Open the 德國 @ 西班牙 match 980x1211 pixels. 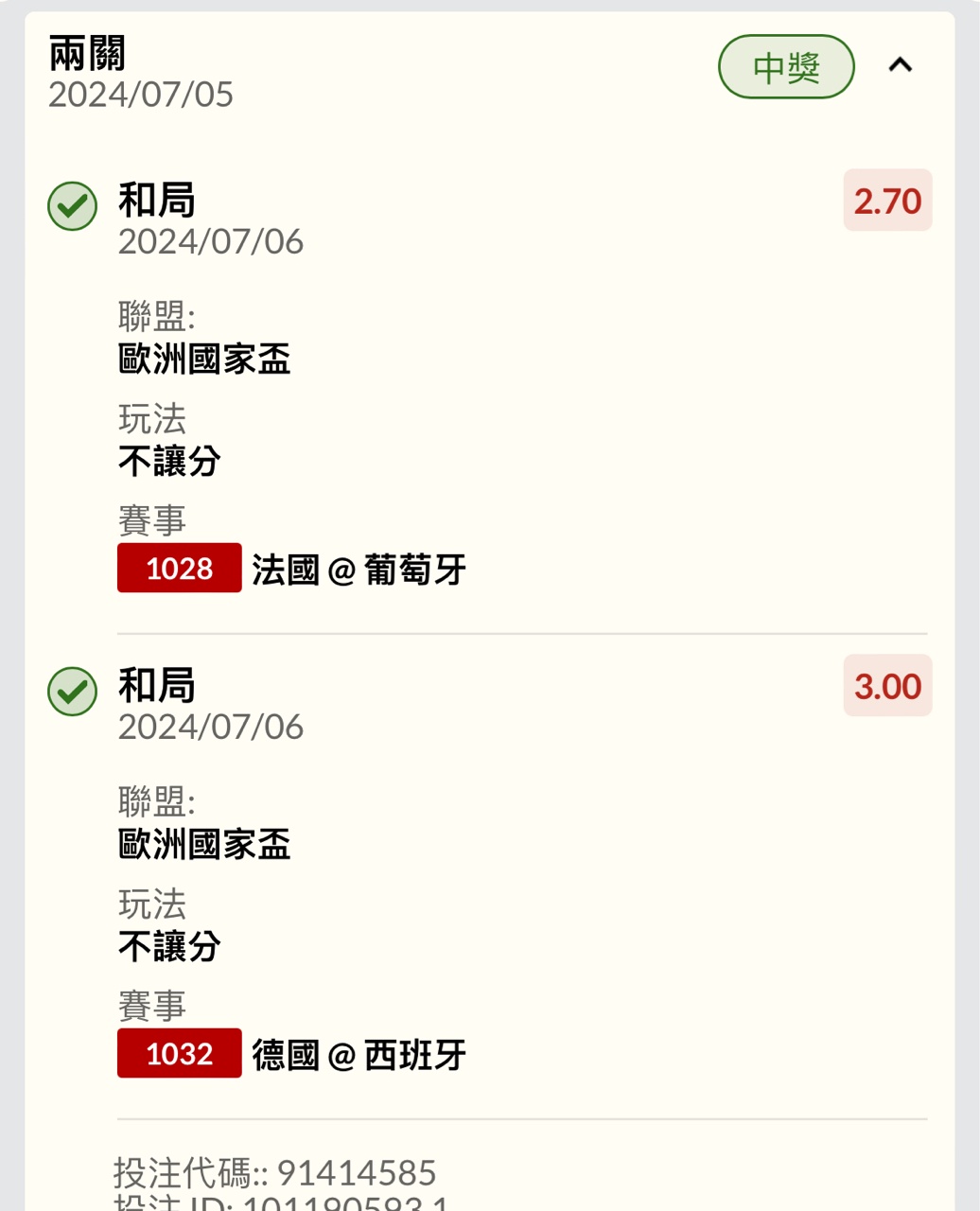coord(359,1056)
